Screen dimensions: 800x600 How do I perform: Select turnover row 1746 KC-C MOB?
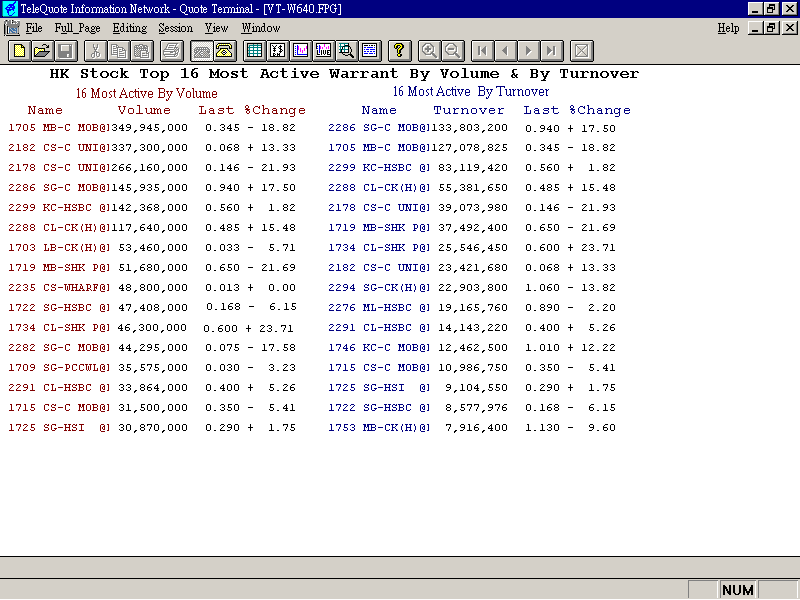coord(472,347)
